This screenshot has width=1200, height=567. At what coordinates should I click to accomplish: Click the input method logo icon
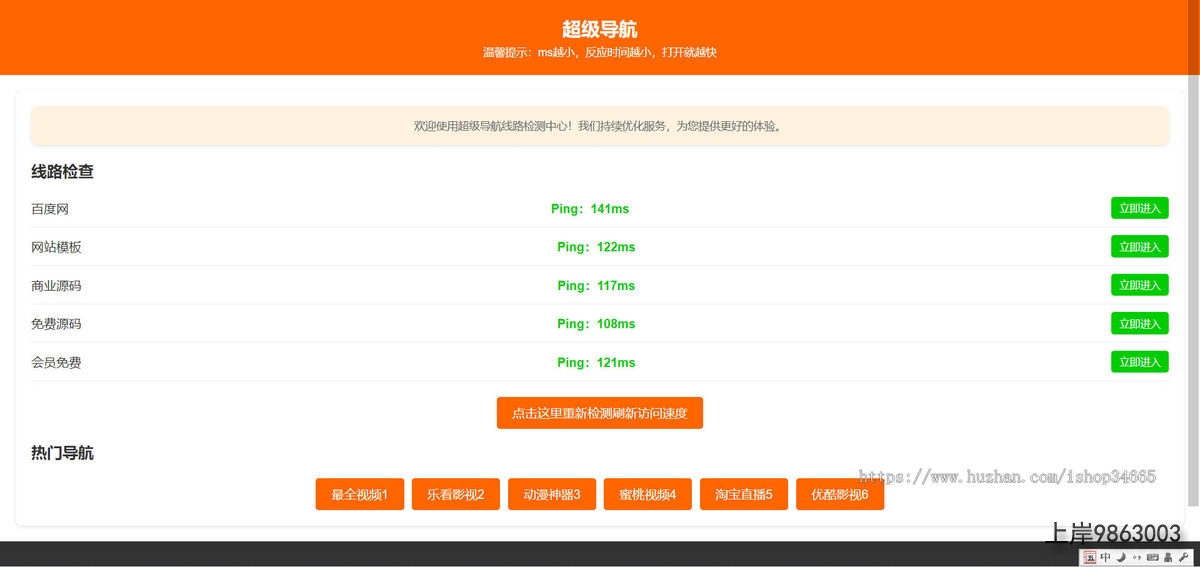point(1090,557)
